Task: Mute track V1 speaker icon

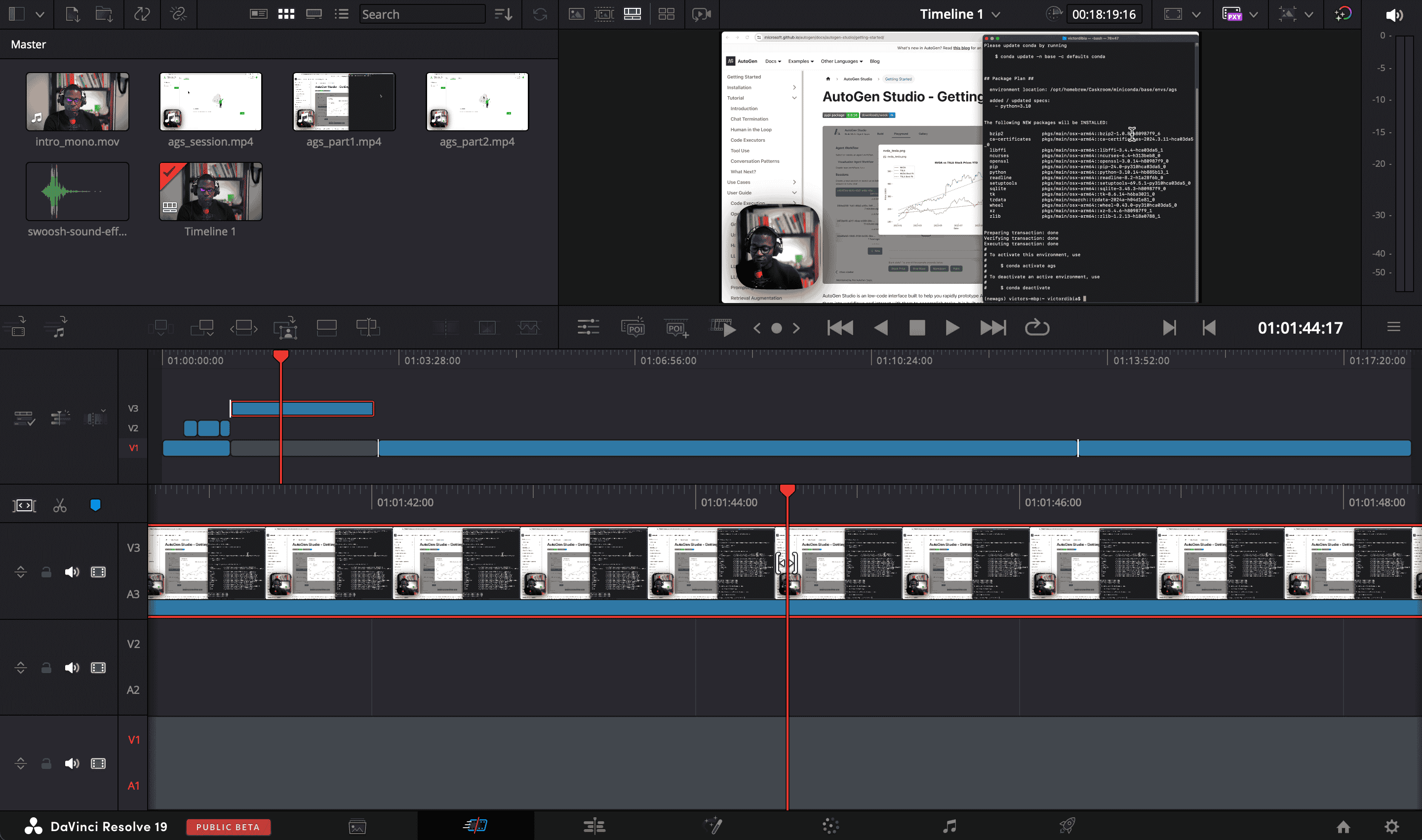Action: tap(72, 763)
